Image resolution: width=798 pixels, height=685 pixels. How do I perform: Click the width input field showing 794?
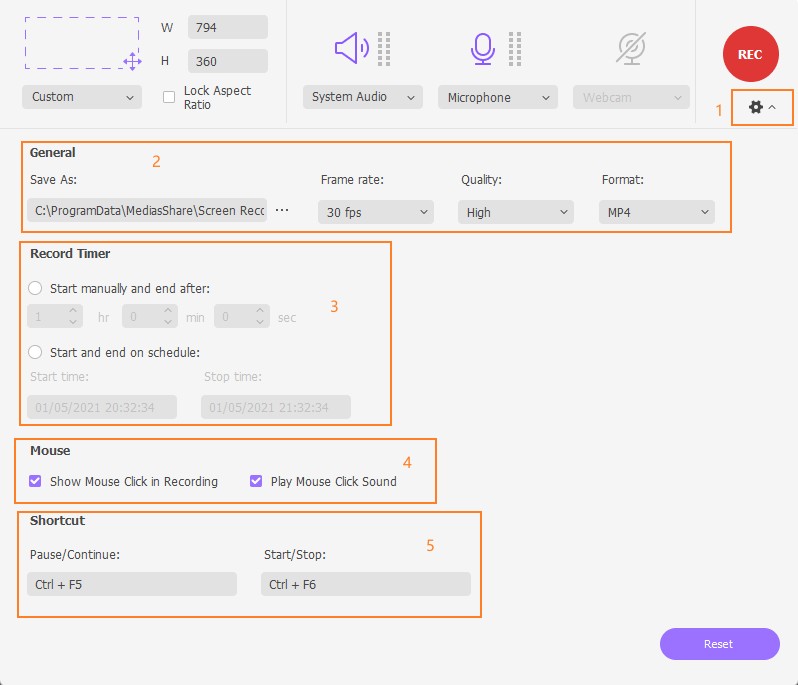(x=227, y=27)
